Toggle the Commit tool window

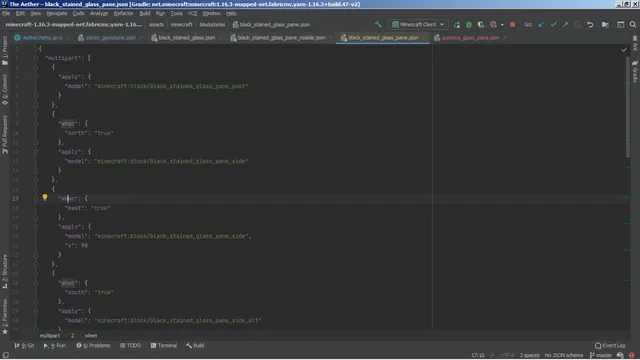tap(5, 90)
